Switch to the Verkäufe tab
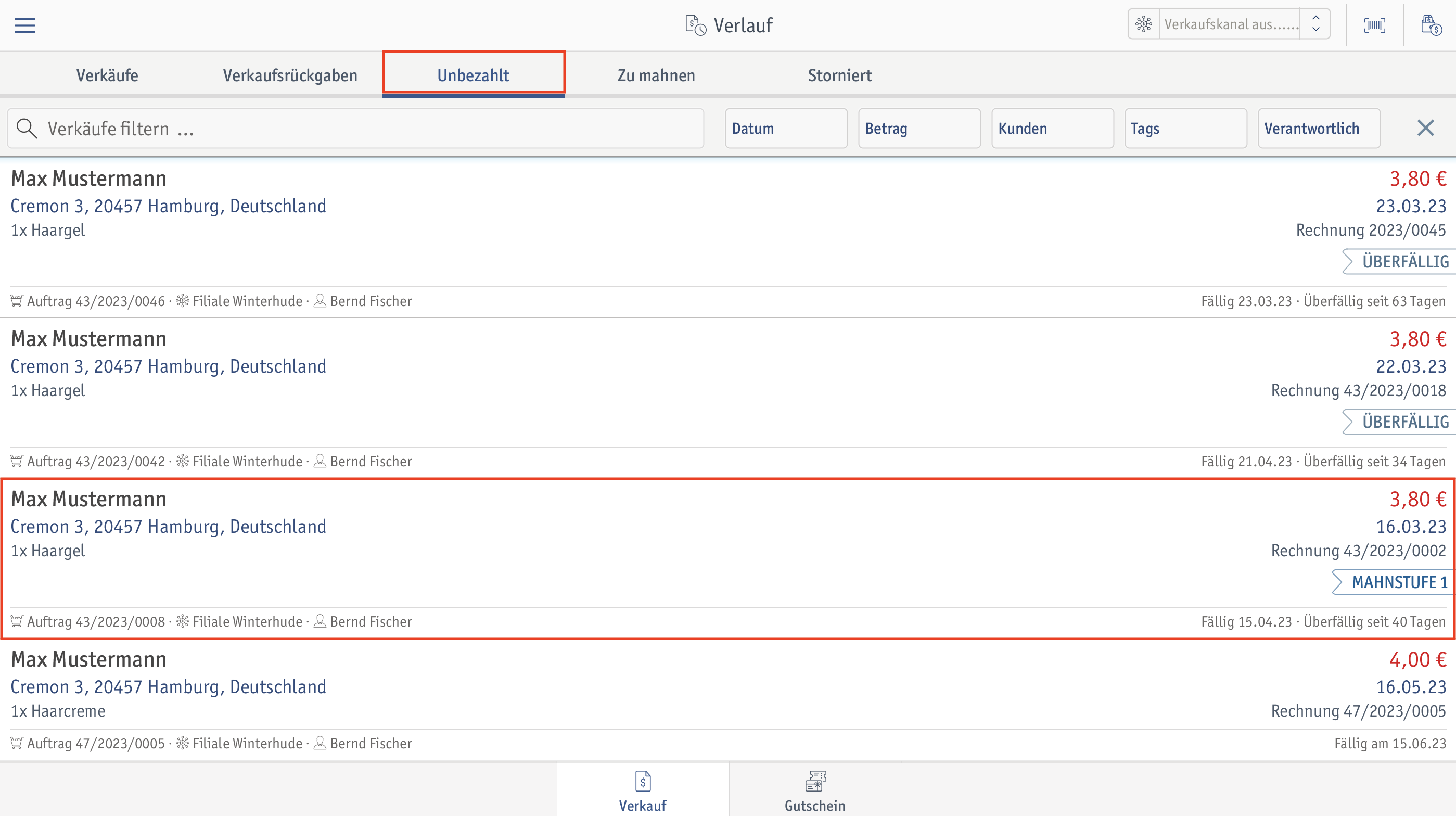The image size is (1456, 816). (107, 75)
